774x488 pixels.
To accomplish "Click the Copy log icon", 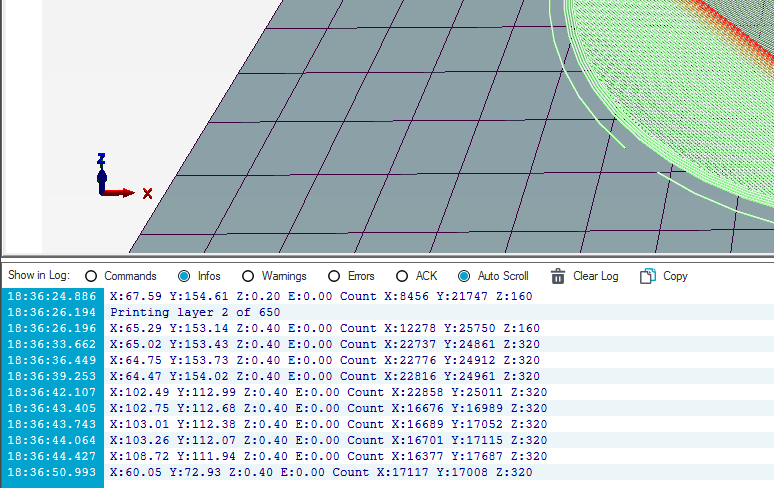I will click(648, 276).
